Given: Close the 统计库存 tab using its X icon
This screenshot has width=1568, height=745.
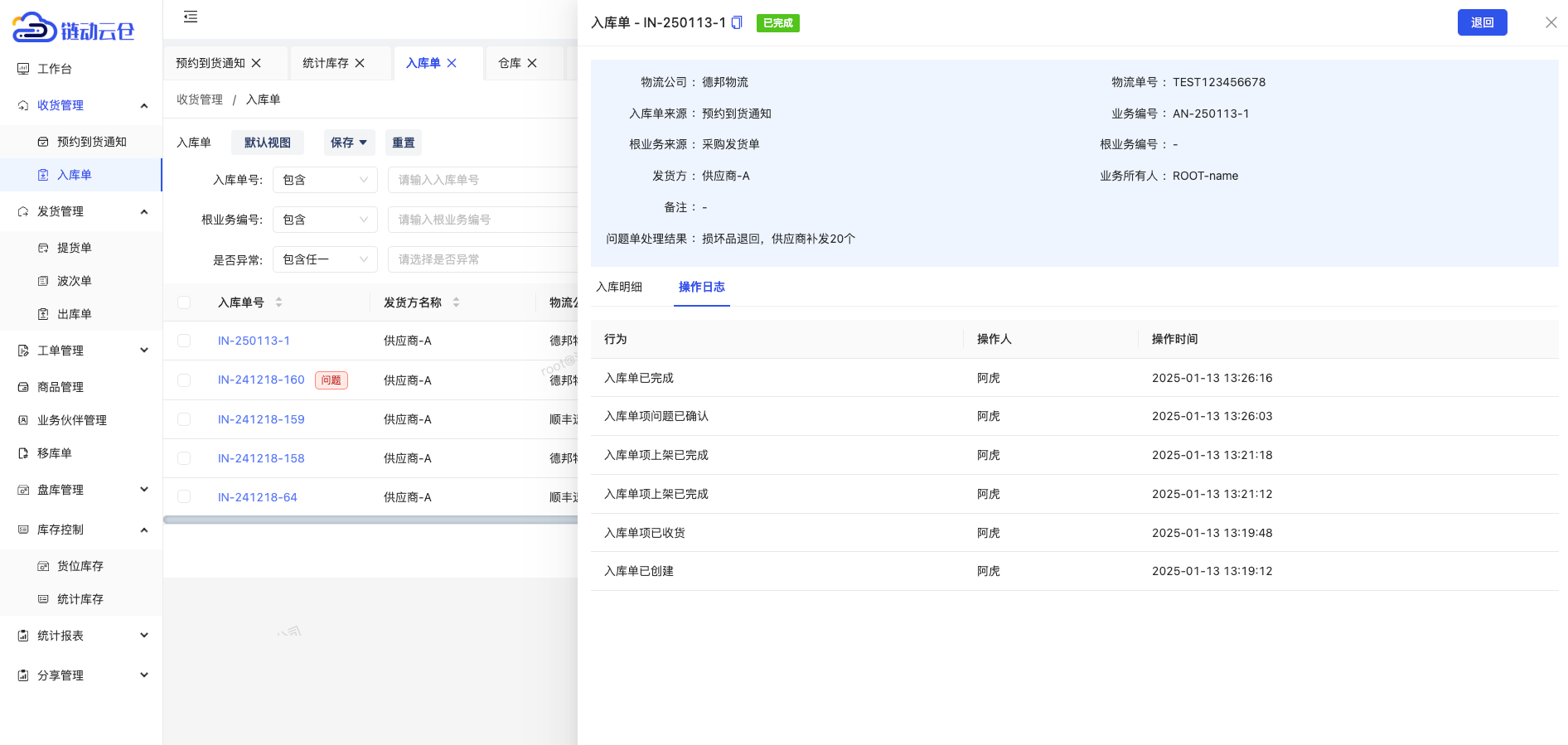Looking at the screenshot, I should coord(360,63).
